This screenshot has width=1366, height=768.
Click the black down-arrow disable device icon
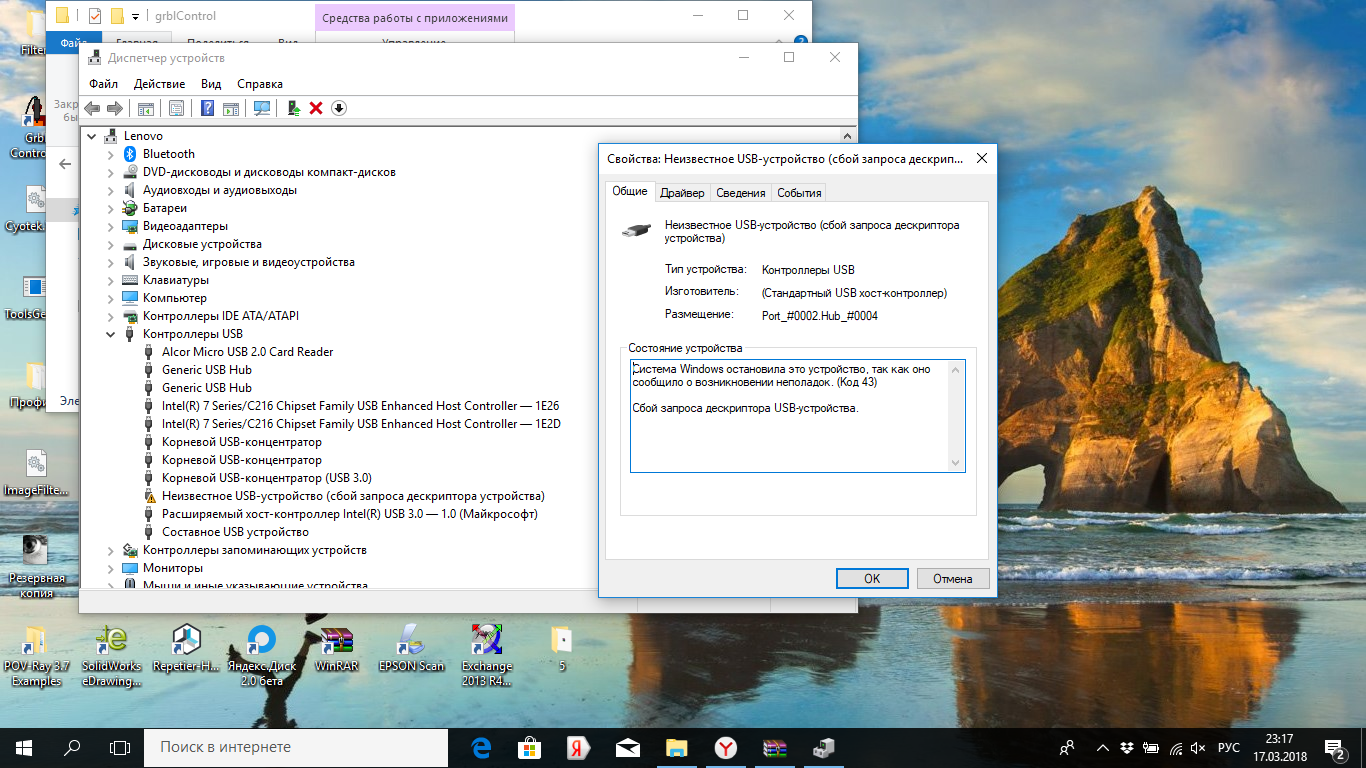pos(338,108)
